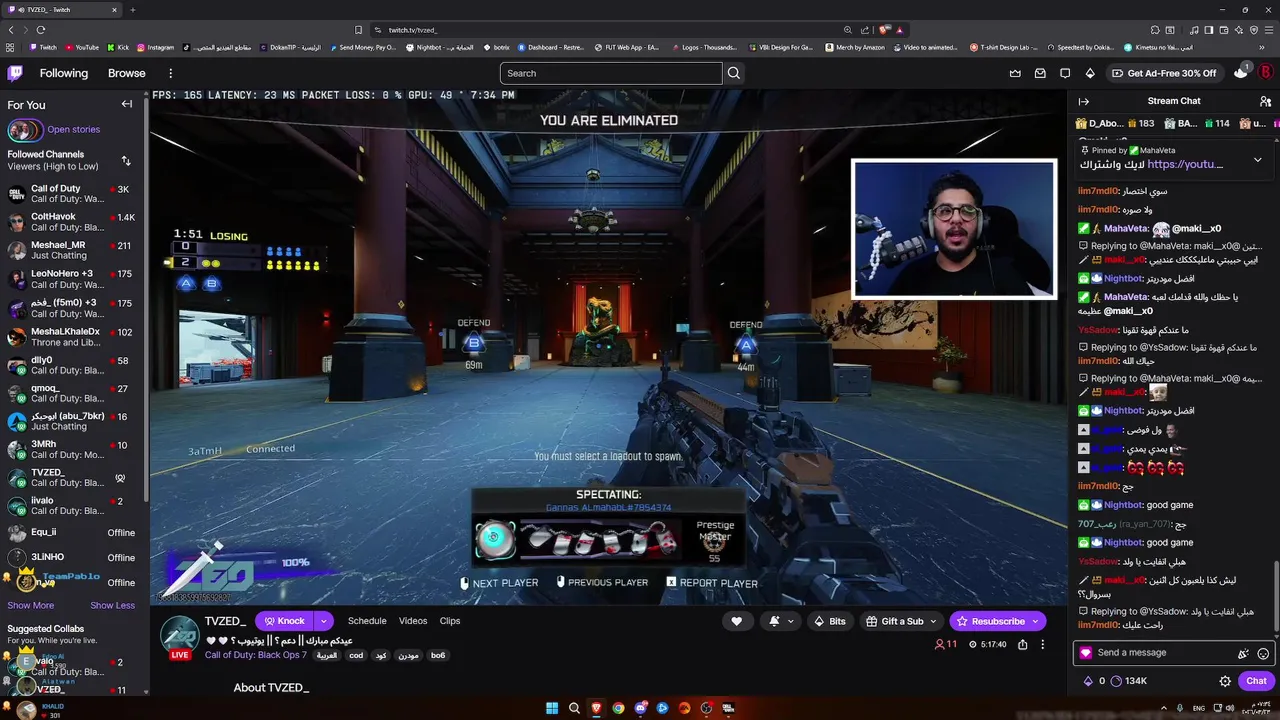This screenshot has width=1280, height=720.
Task: Open the Clips tab
Action: 450,621
